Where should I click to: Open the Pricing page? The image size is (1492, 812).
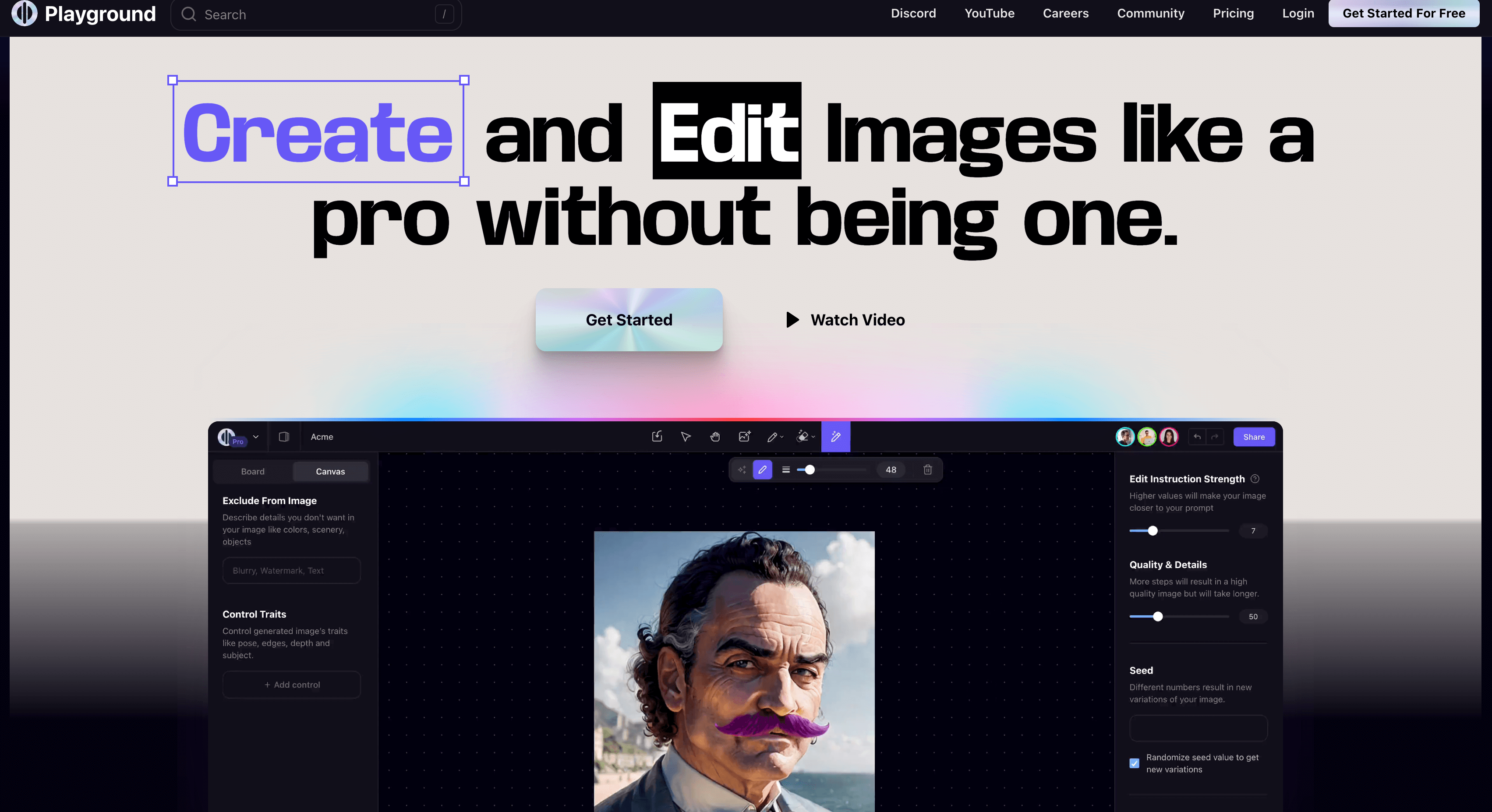pyautogui.click(x=1233, y=13)
